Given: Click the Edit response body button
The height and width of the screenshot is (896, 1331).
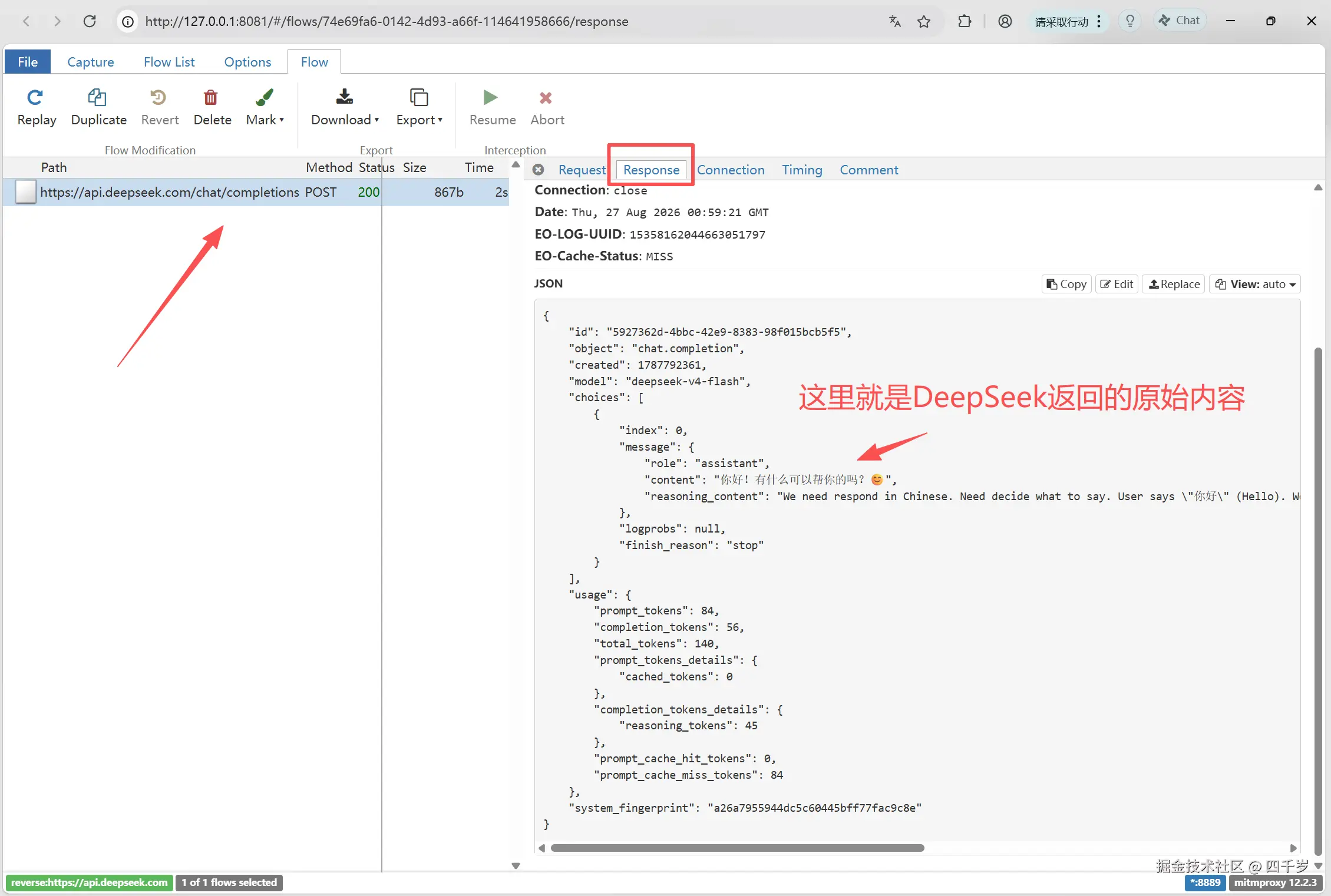Looking at the screenshot, I should pyautogui.click(x=1117, y=284).
